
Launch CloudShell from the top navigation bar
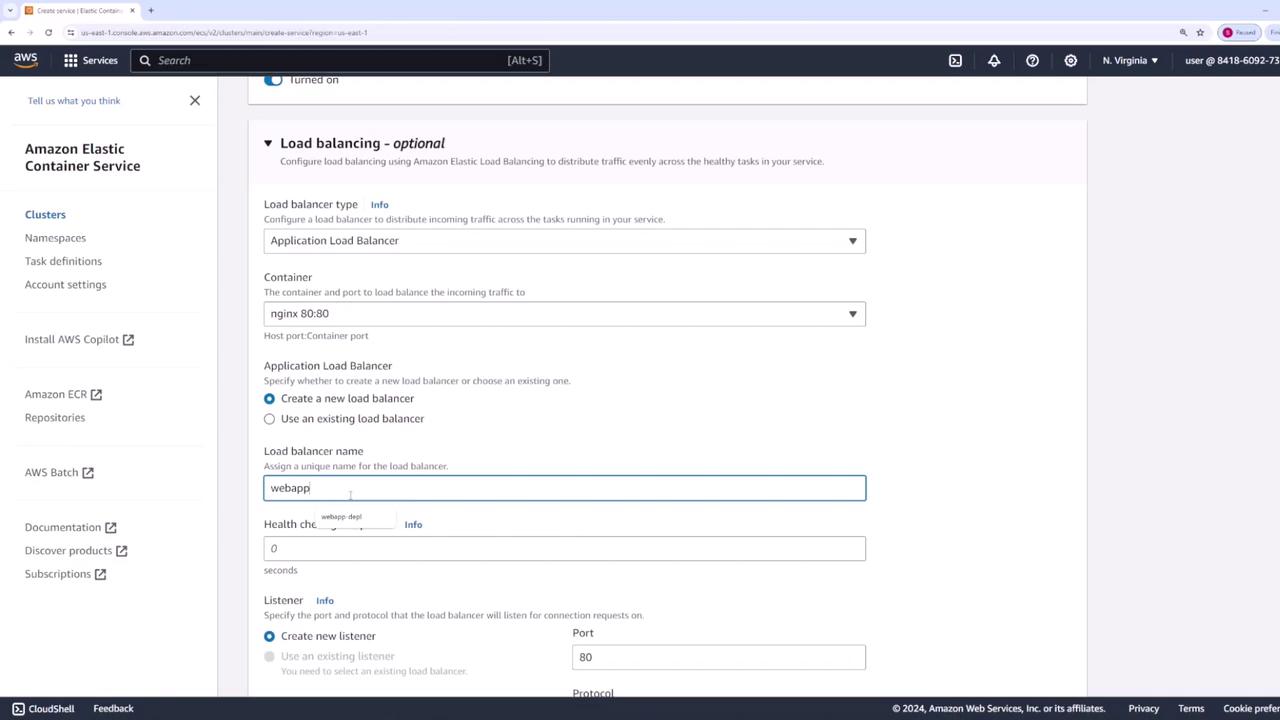click(955, 60)
